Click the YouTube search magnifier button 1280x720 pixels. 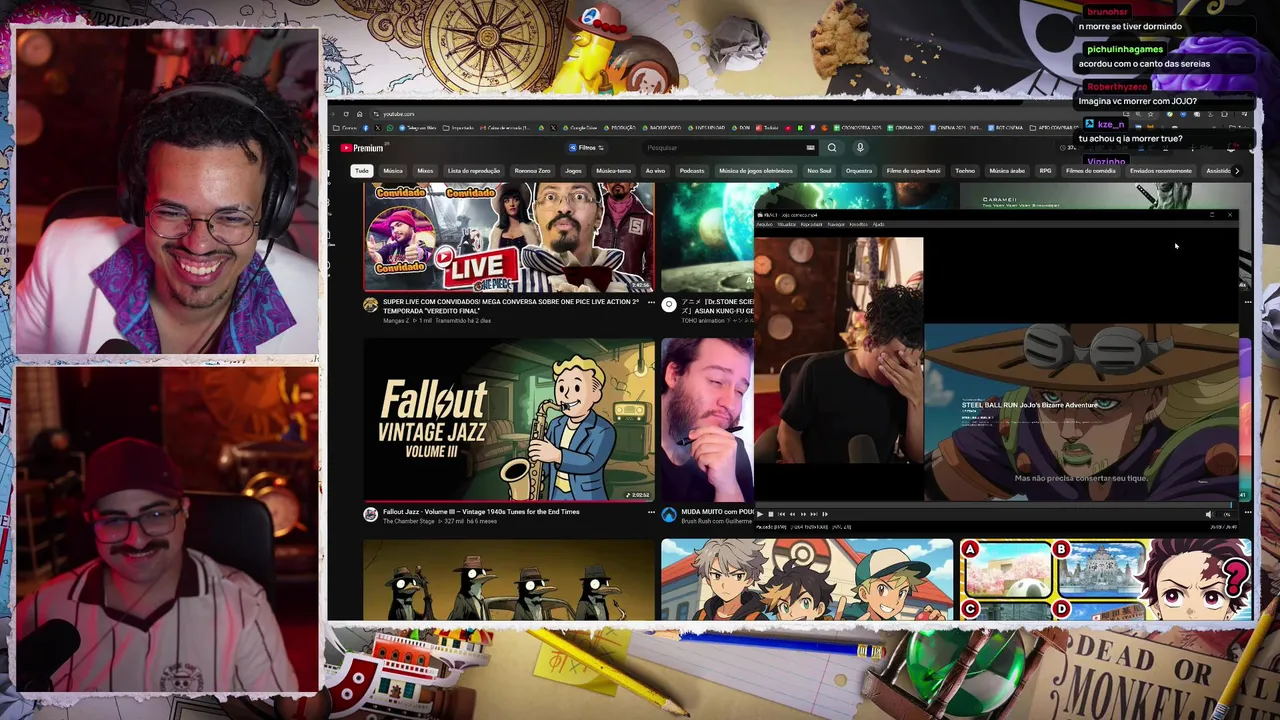pyautogui.click(x=832, y=148)
